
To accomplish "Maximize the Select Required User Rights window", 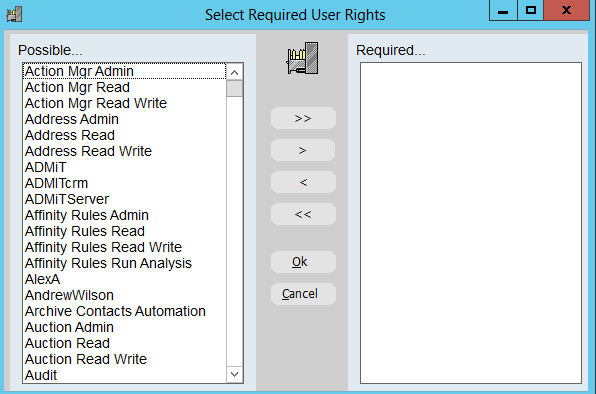I will tap(531, 10).
